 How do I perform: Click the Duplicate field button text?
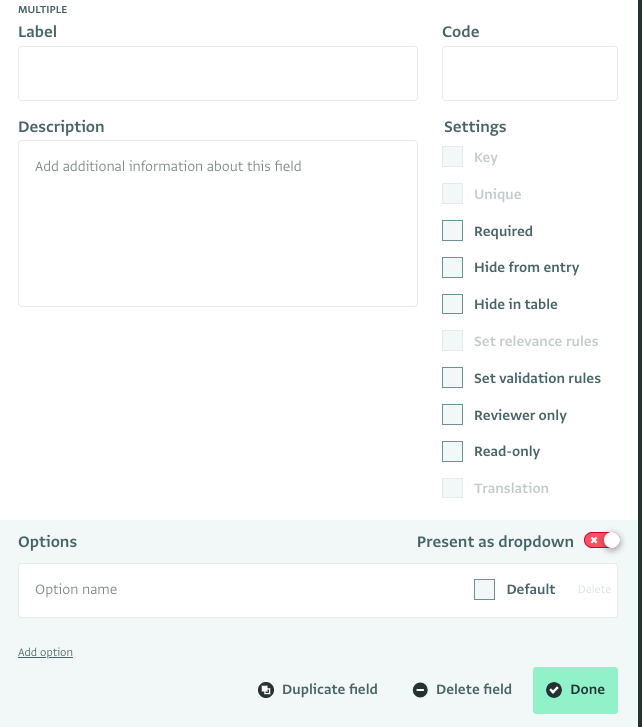coord(330,689)
